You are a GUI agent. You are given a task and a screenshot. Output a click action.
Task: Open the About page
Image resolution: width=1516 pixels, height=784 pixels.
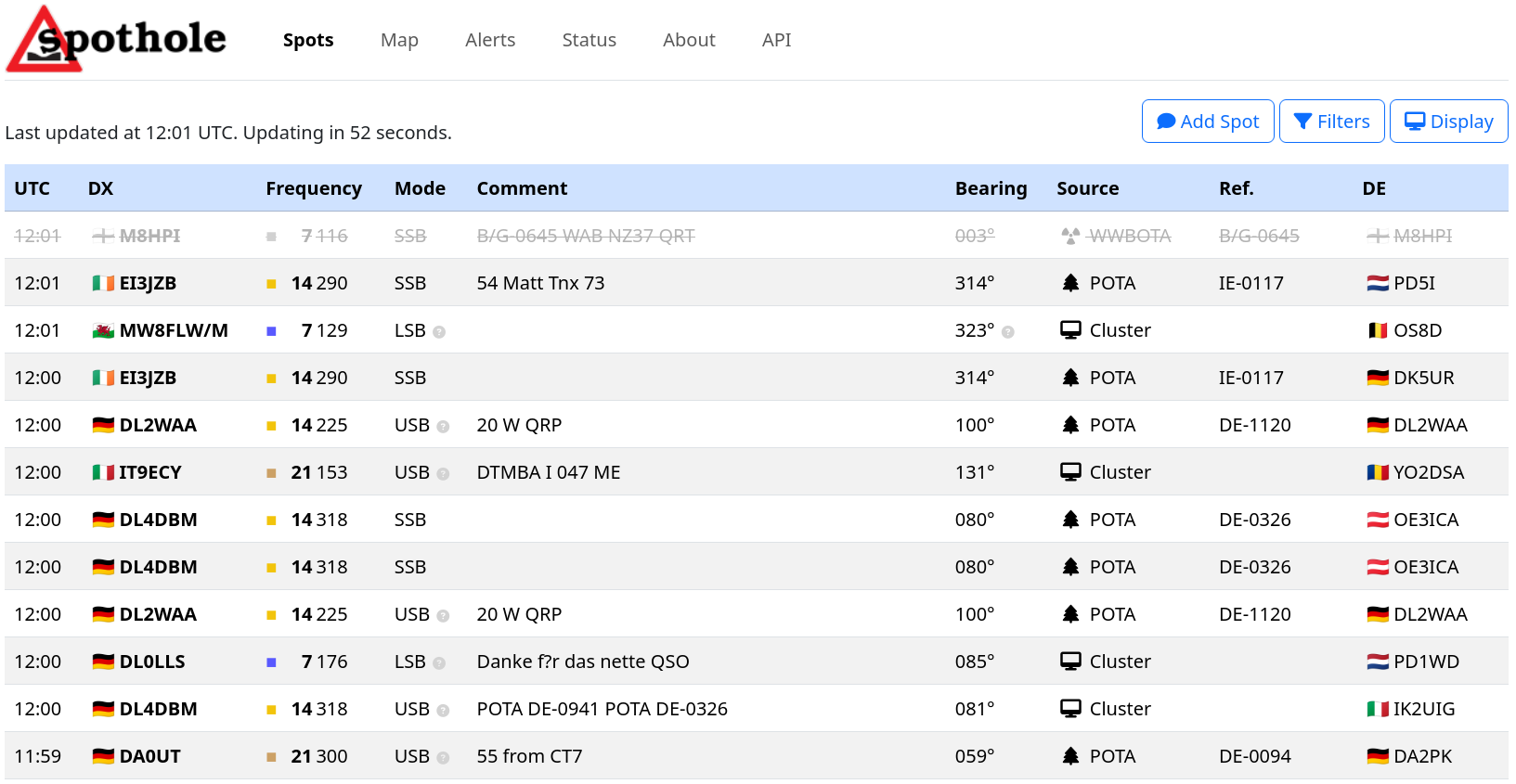pos(689,40)
